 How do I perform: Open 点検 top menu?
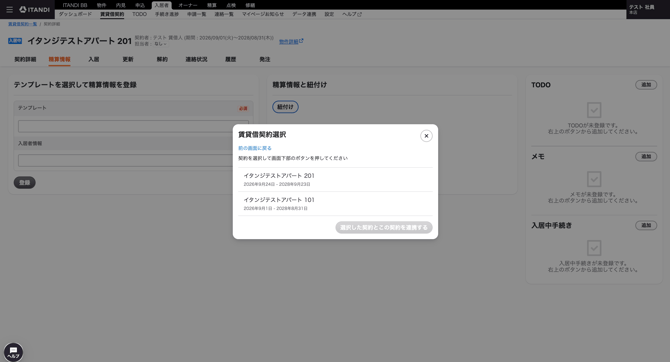click(x=231, y=5)
